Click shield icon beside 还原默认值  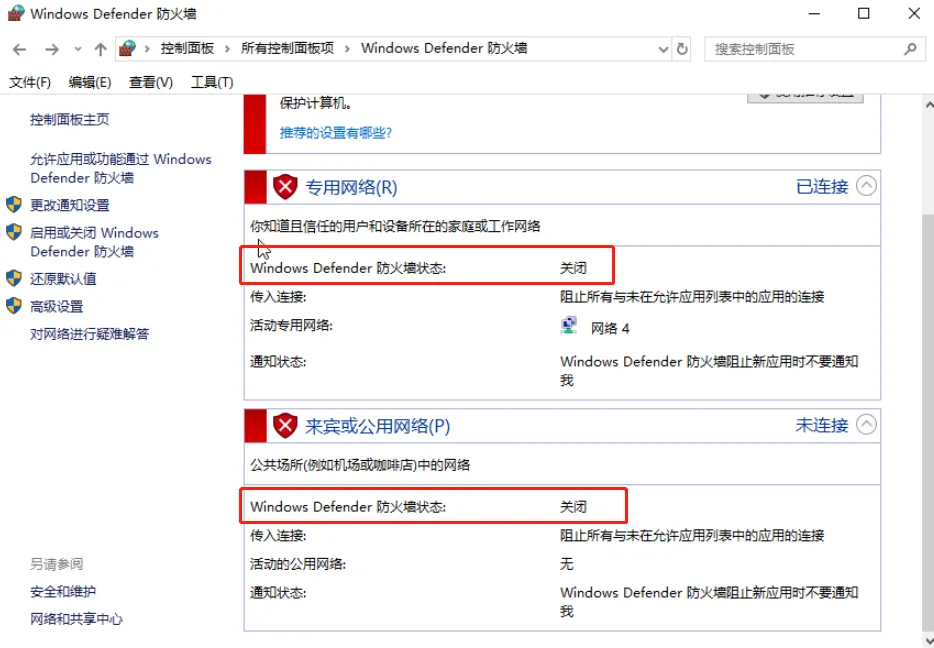[14, 278]
